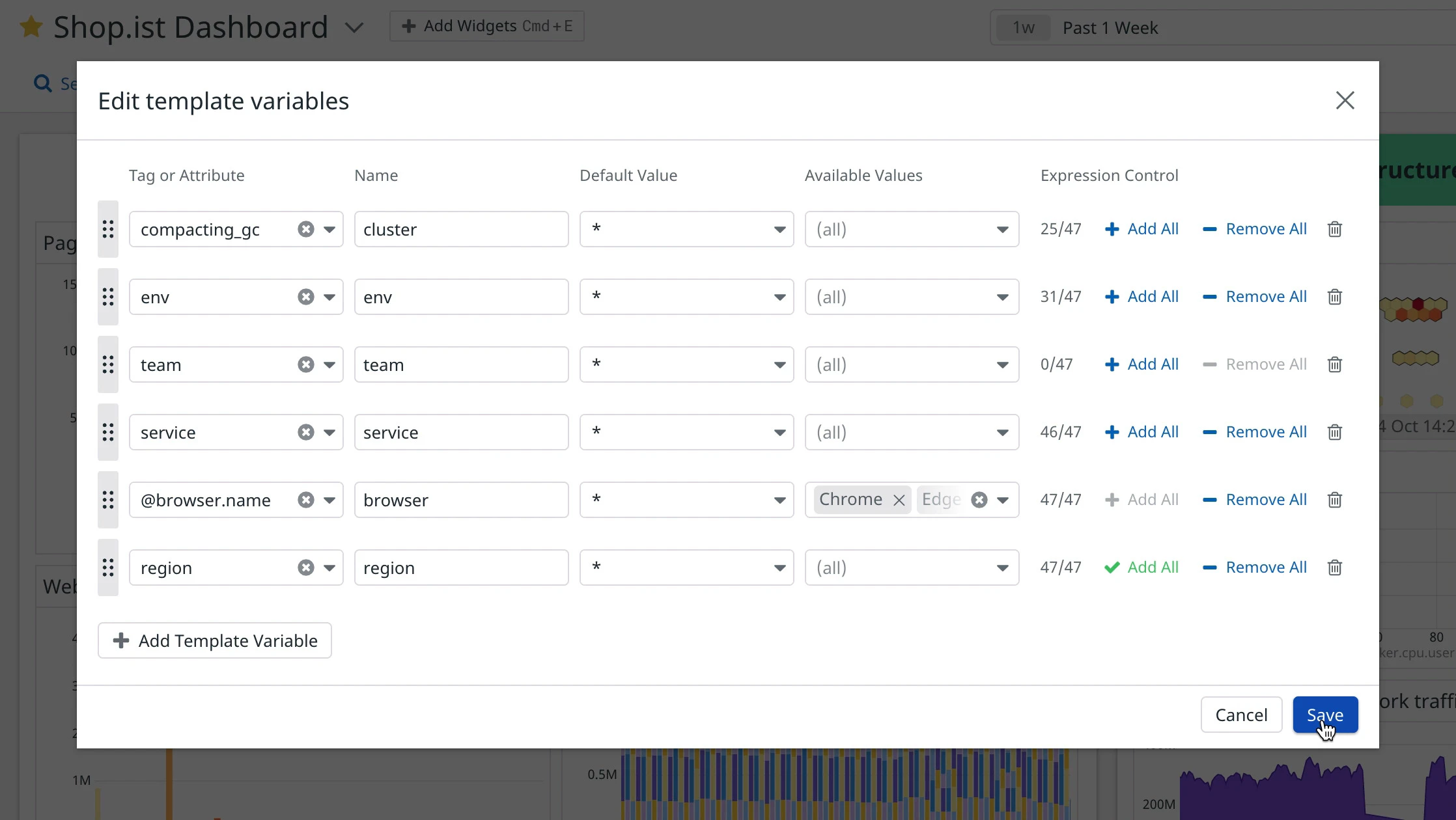Image resolution: width=1456 pixels, height=820 pixels.
Task: Clear the @browser.name tag field
Action: [305, 500]
